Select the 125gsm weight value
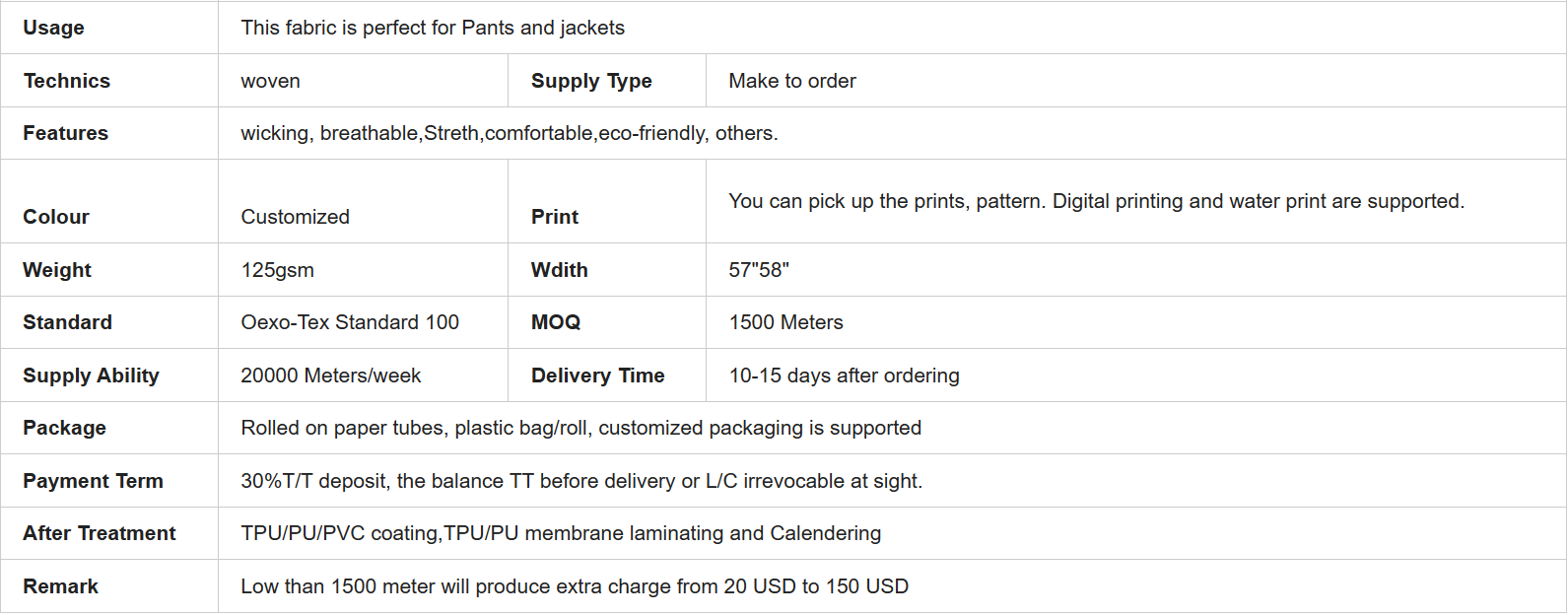This screenshot has width=1568, height=615. 277,270
